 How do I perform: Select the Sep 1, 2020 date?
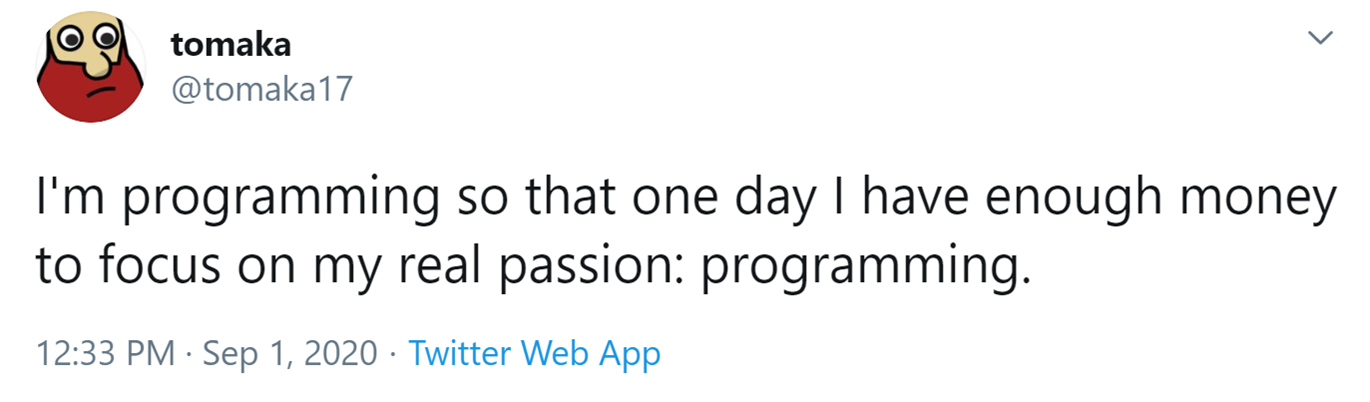(292, 354)
